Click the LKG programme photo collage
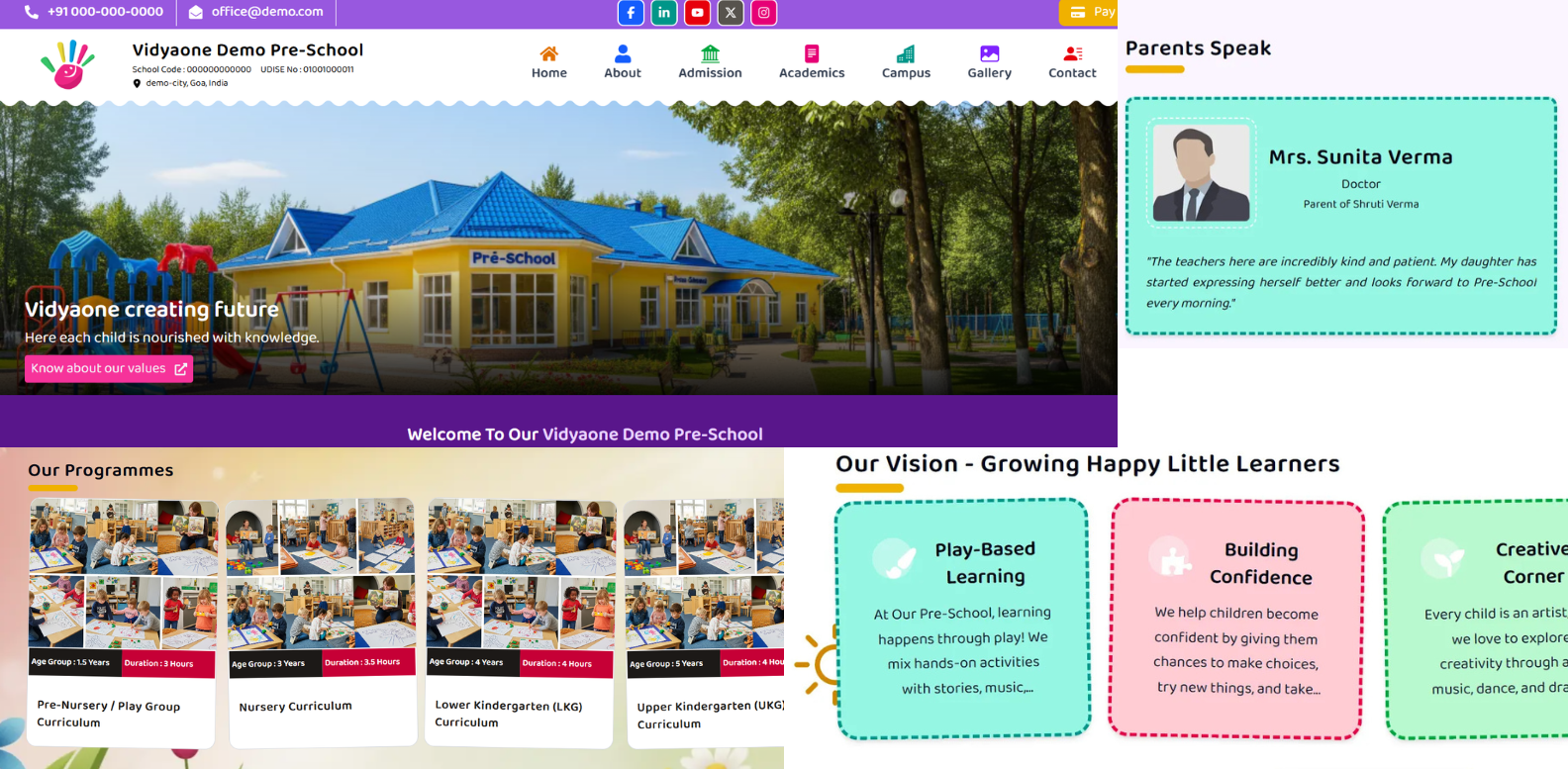The height and width of the screenshot is (769, 1568). tap(522, 574)
